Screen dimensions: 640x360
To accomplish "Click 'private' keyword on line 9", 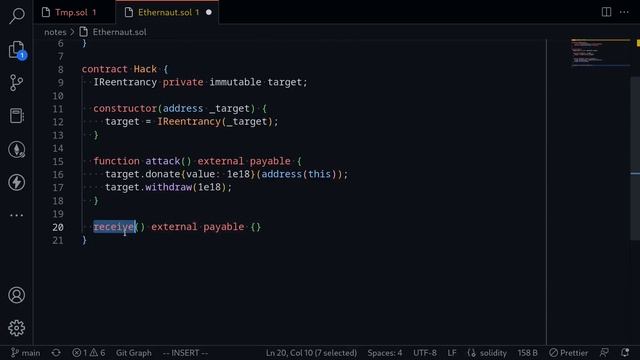I will 183,82.
